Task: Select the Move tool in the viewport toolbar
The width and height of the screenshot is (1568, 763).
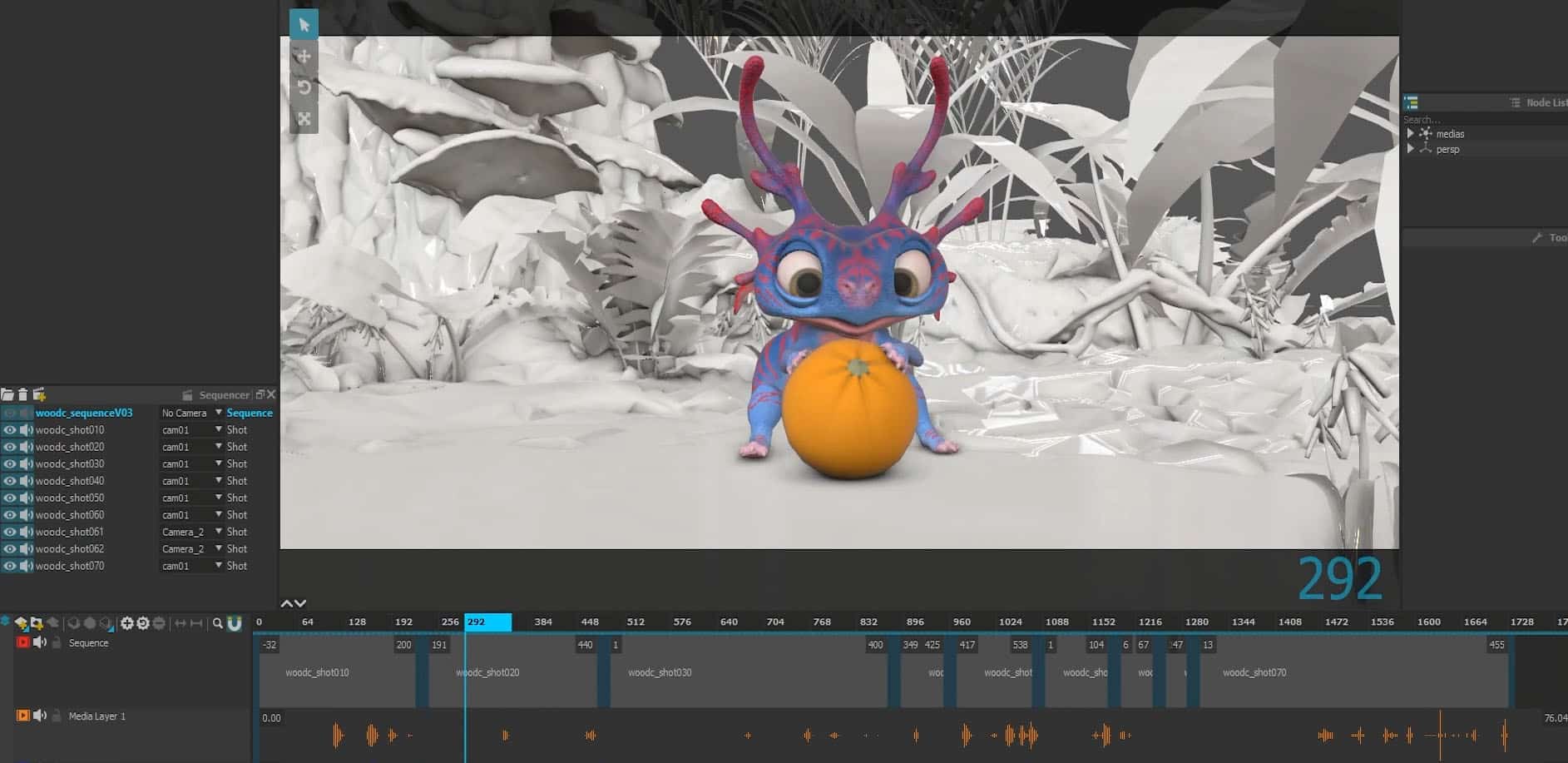Action: [x=304, y=57]
